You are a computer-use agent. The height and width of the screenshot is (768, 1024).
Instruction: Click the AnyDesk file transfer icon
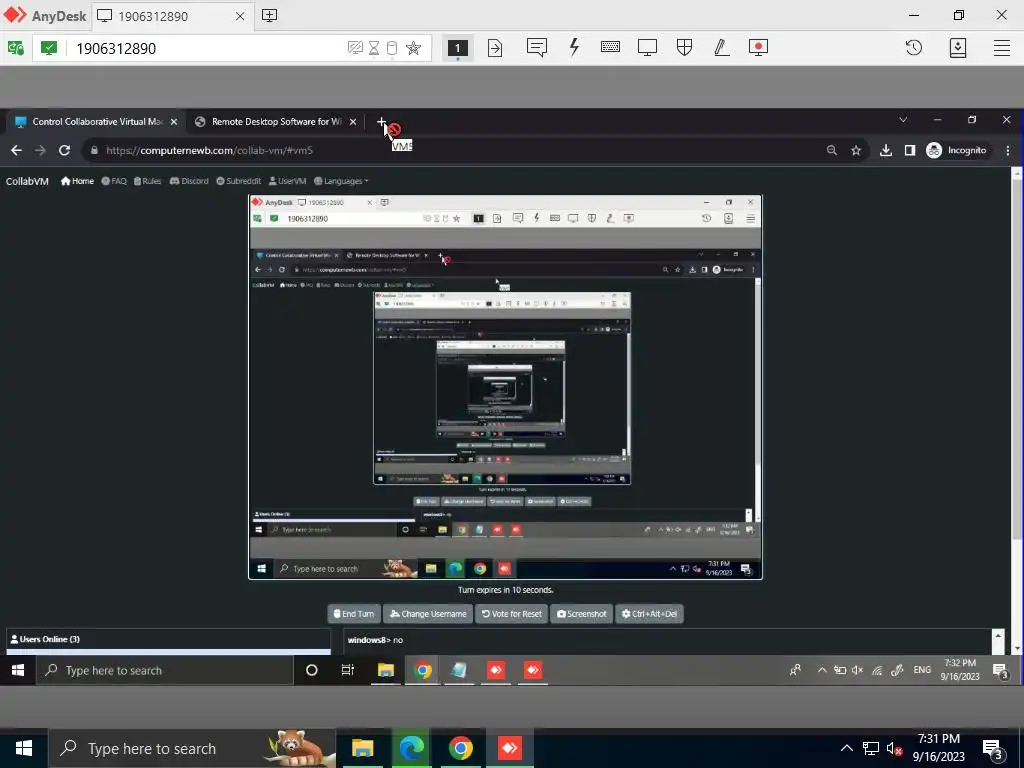[495, 48]
